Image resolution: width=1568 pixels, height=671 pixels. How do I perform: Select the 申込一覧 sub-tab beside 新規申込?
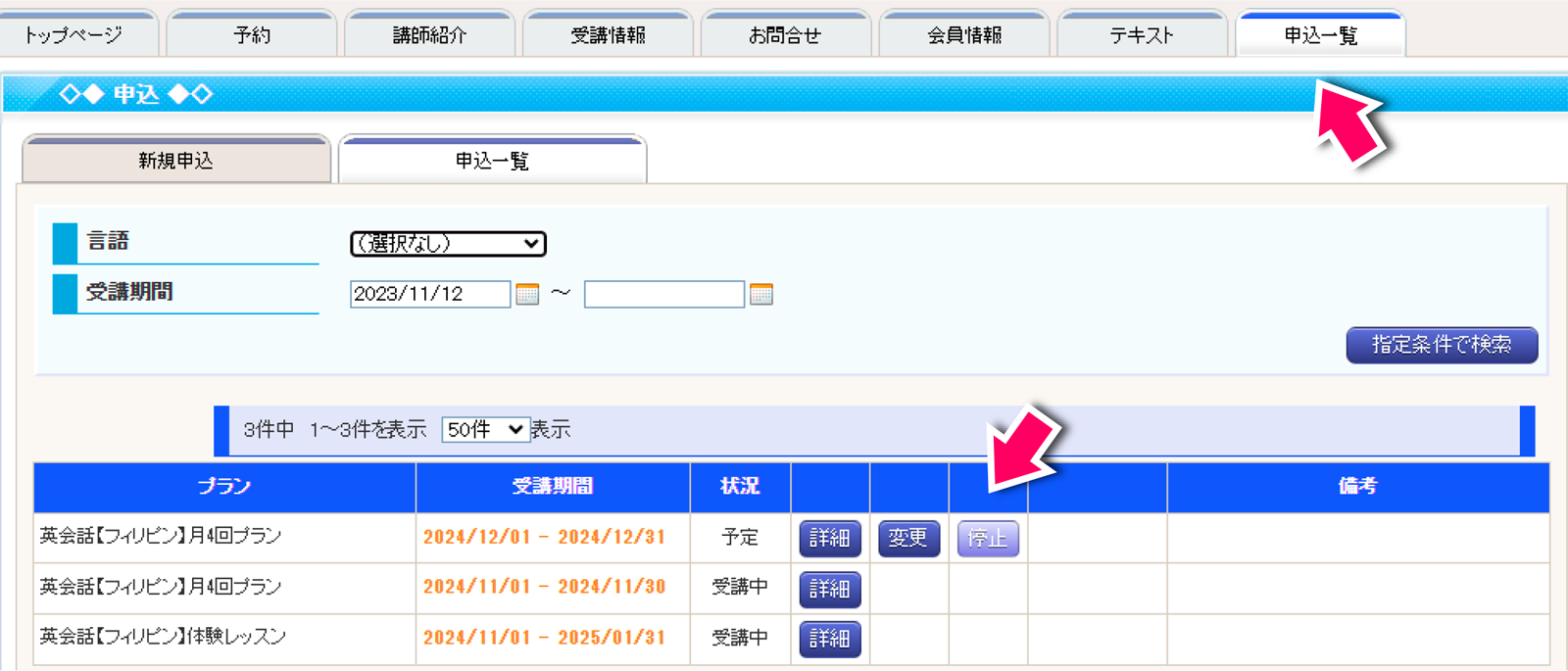click(x=492, y=160)
